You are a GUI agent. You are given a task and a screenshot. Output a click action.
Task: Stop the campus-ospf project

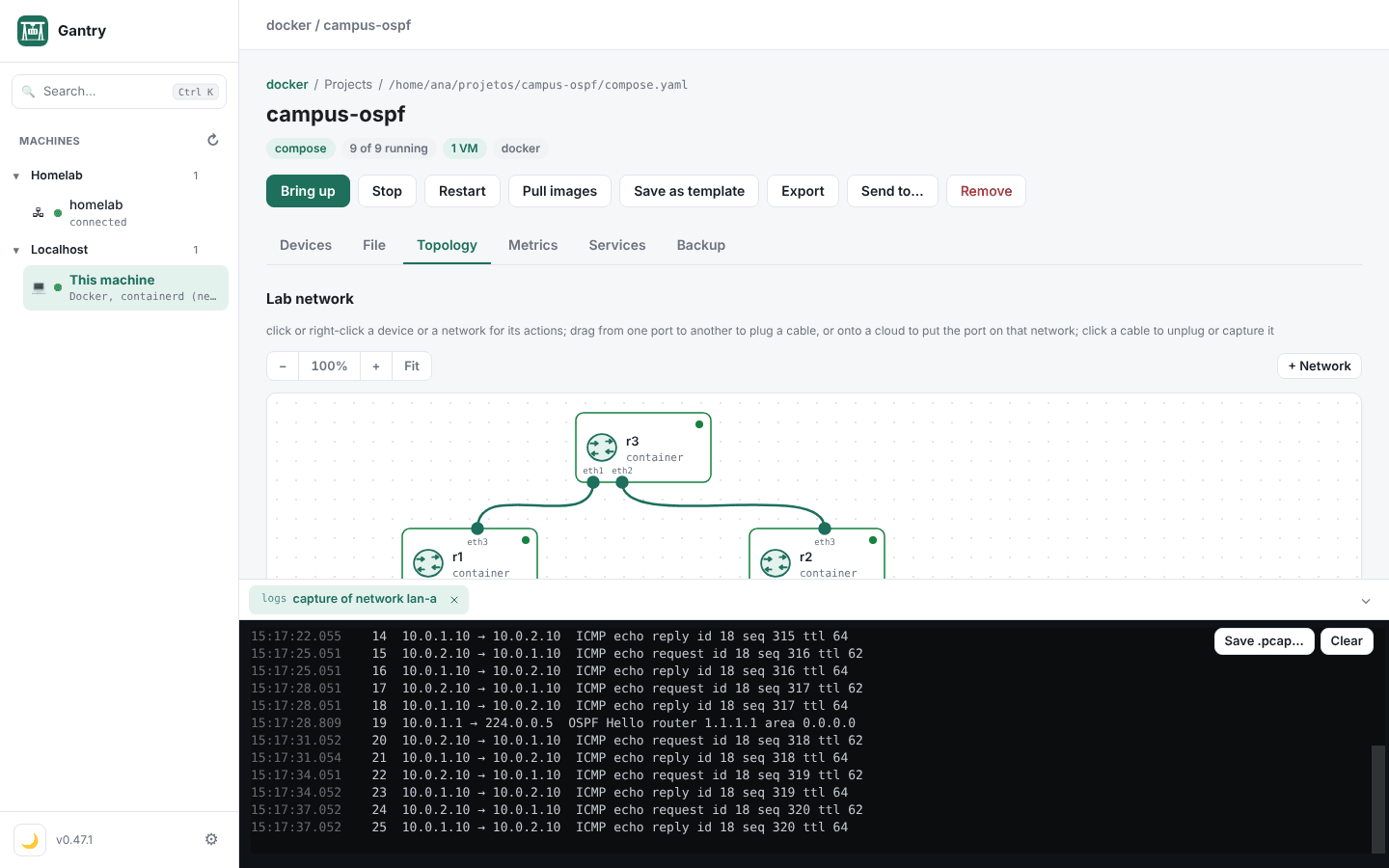pos(387,191)
